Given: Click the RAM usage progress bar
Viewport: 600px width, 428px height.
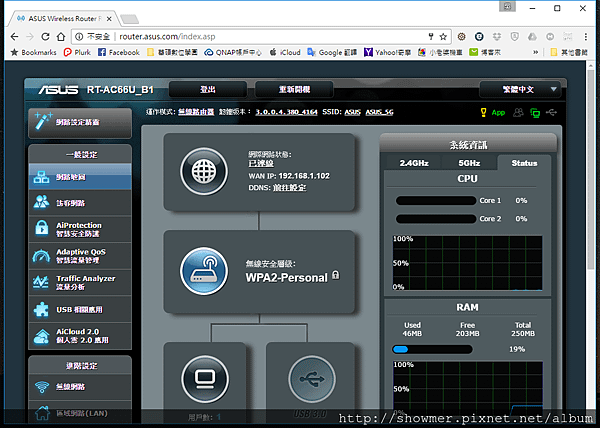Looking at the screenshot, I should [x=432, y=349].
